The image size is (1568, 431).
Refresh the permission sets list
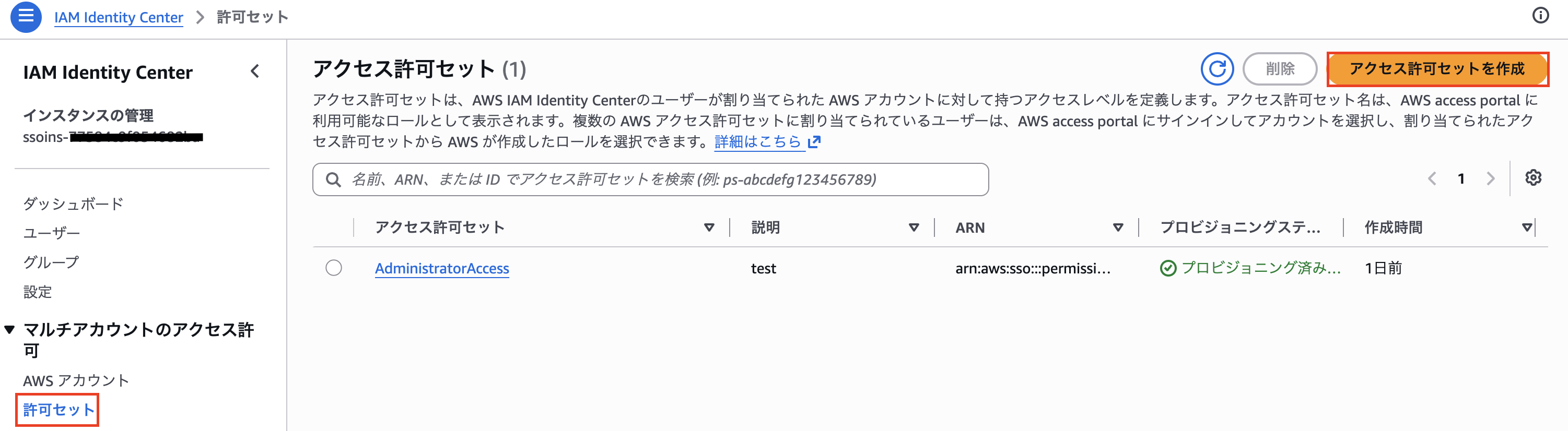[1218, 69]
